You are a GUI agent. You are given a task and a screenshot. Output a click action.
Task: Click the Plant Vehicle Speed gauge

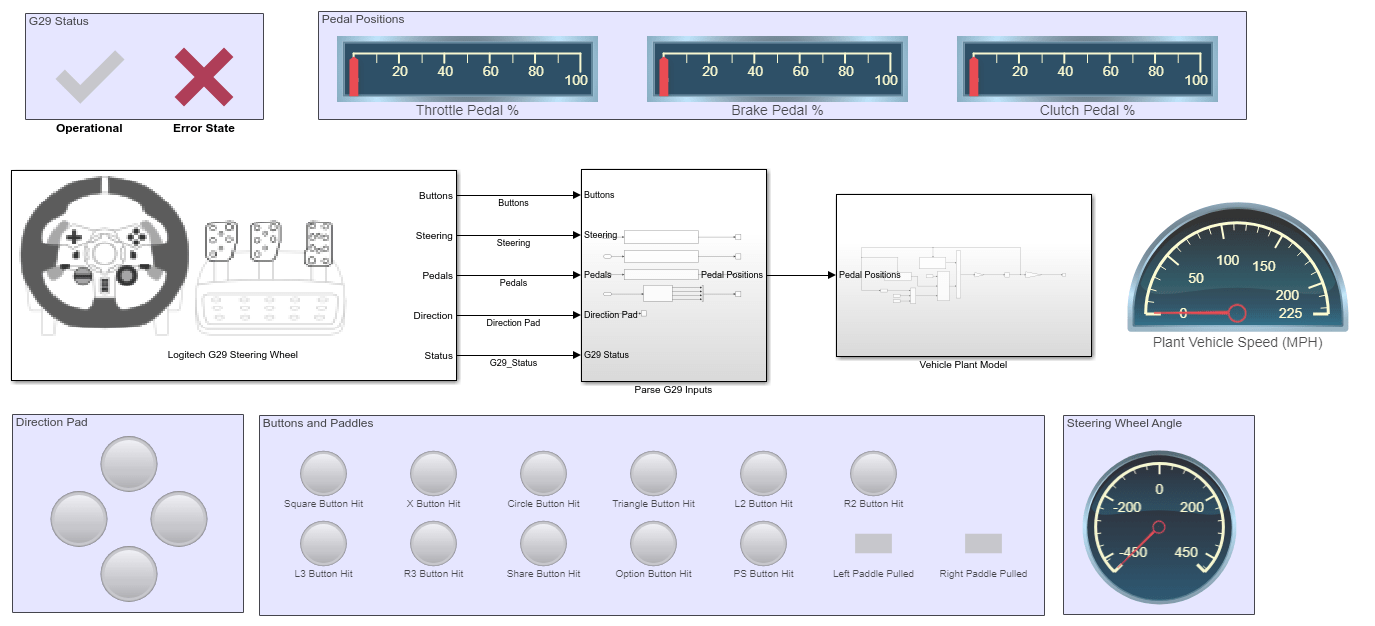(x=1237, y=270)
